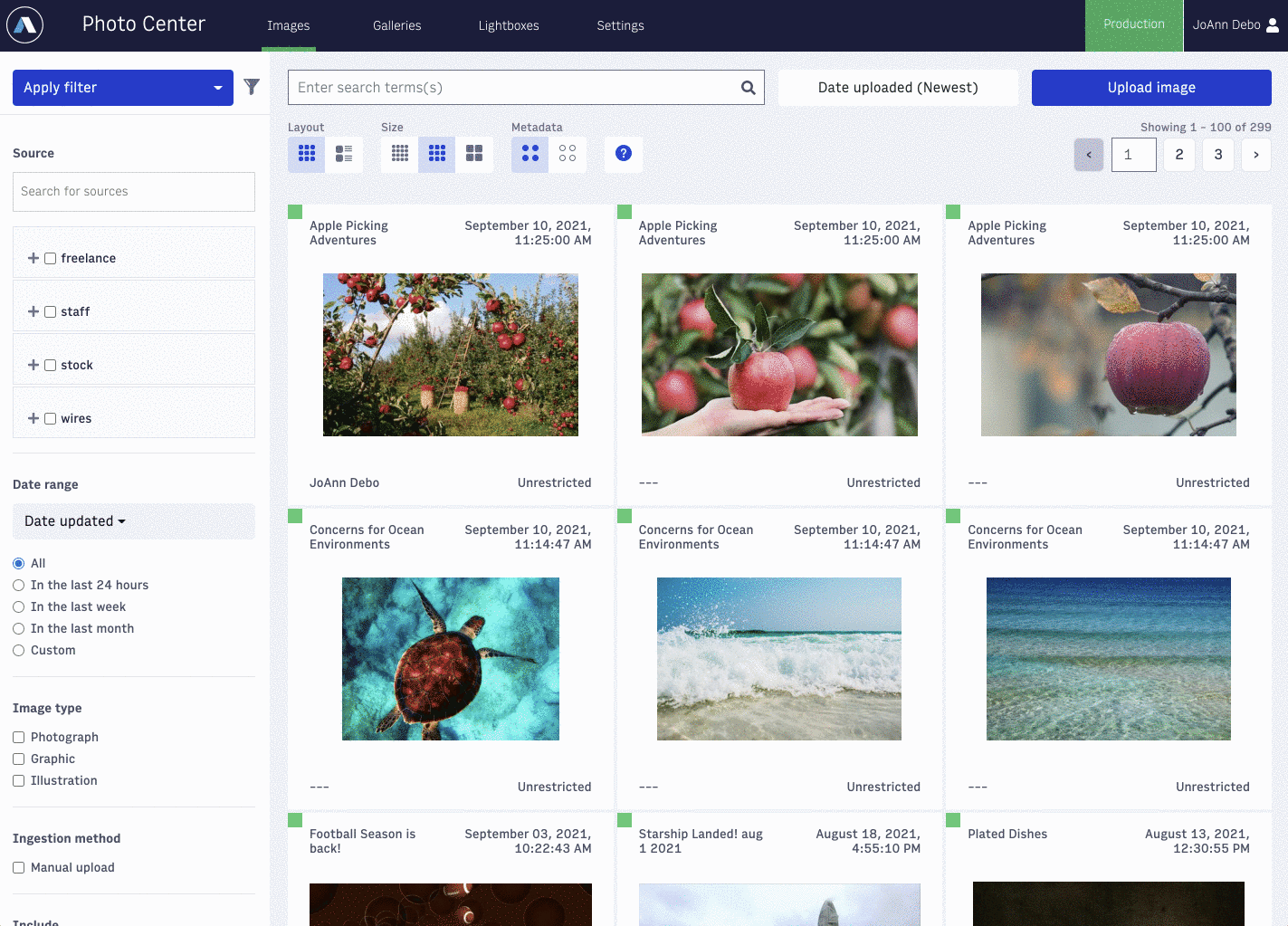
Task: Expand the wires source plus icon
Action: coord(33,418)
